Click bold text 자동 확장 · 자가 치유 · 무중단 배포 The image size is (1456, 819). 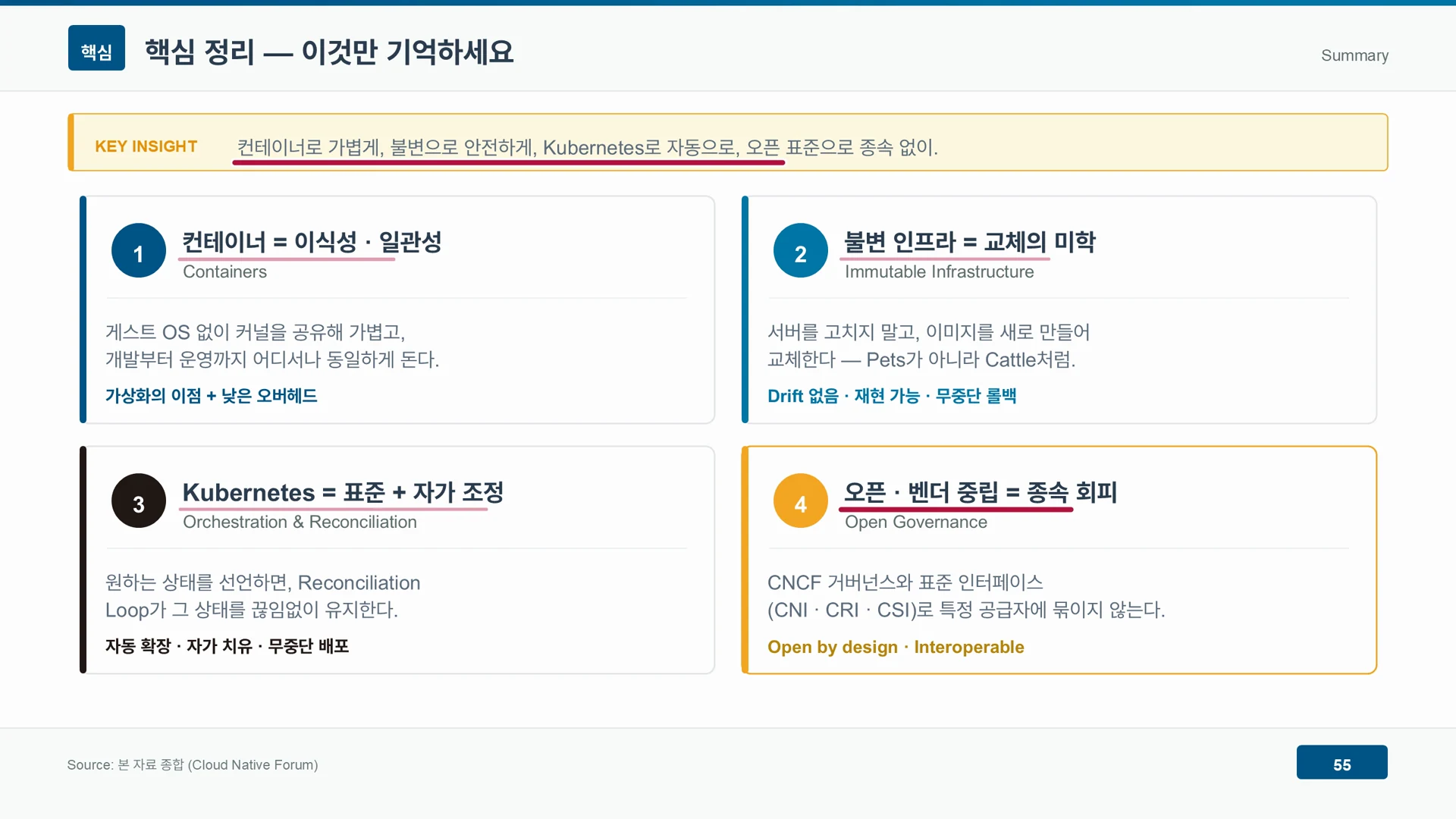(x=227, y=646)
